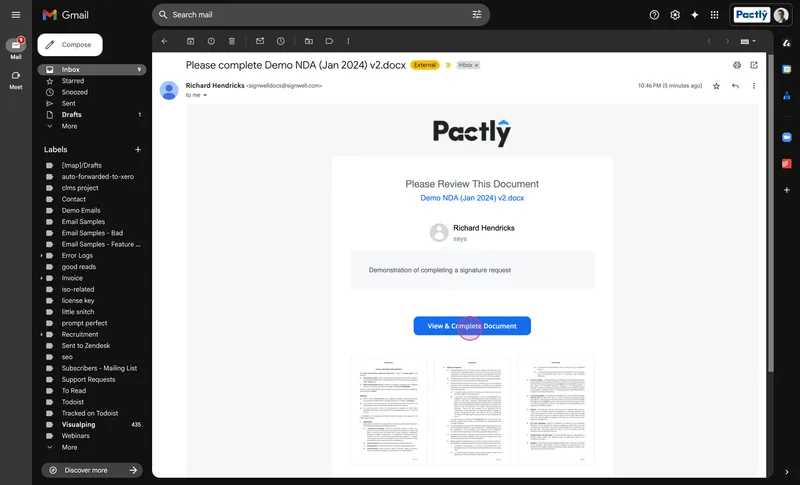Open Gemini sparkle icon
Viewport: 800px width, 485px height.
point(694,15)
